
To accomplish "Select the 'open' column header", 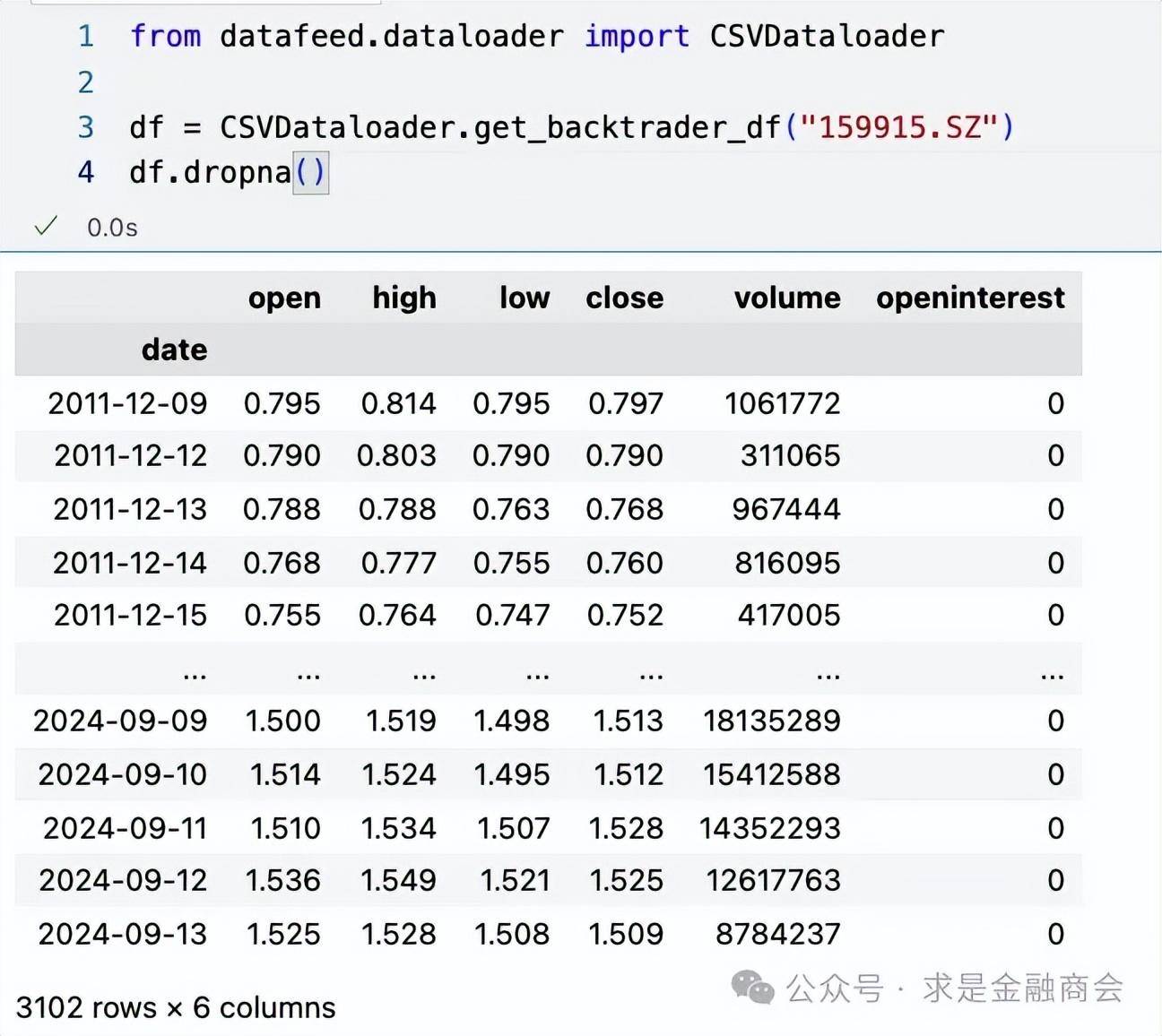I will click(284, 298).
